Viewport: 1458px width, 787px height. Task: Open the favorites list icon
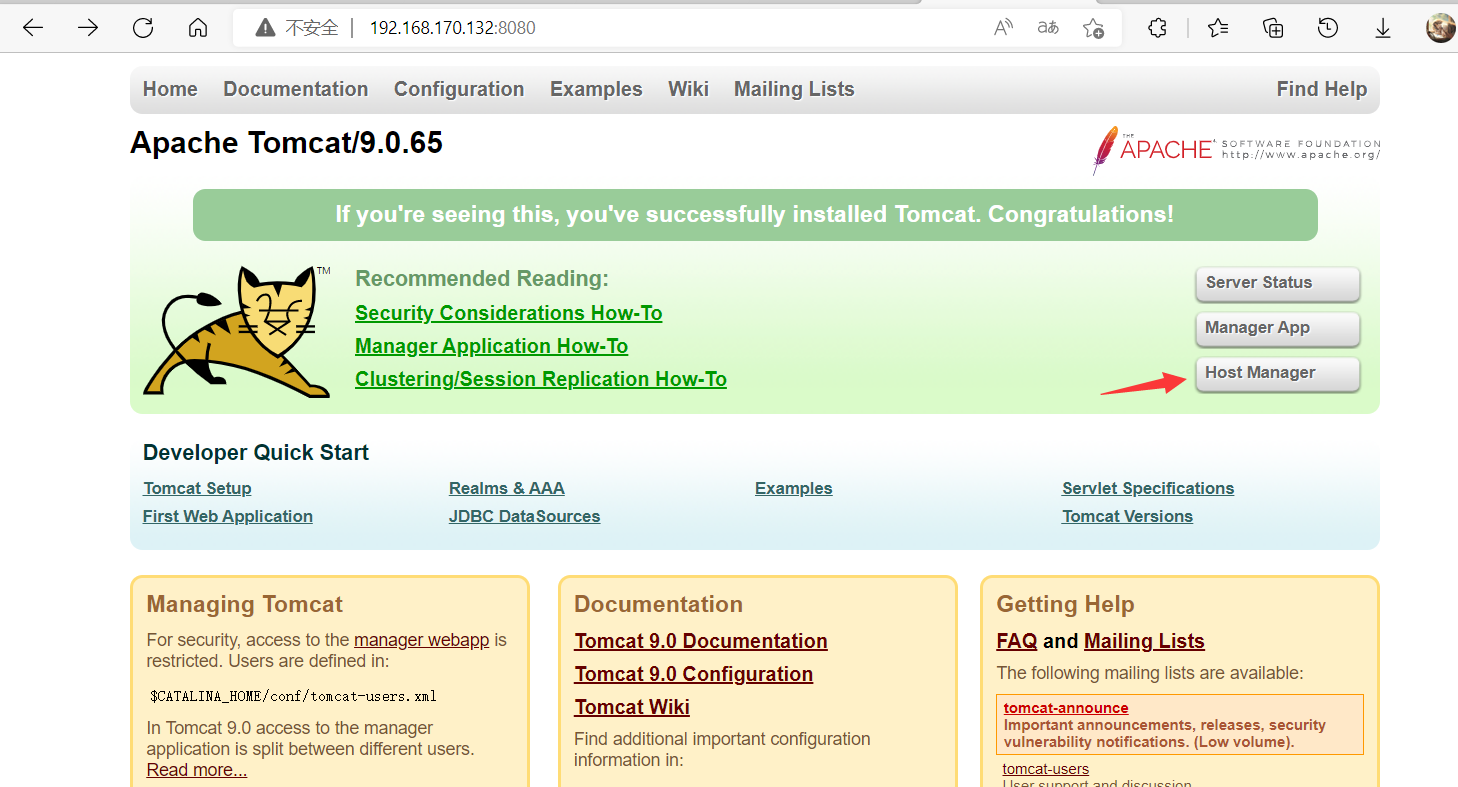coord(1218,28)
